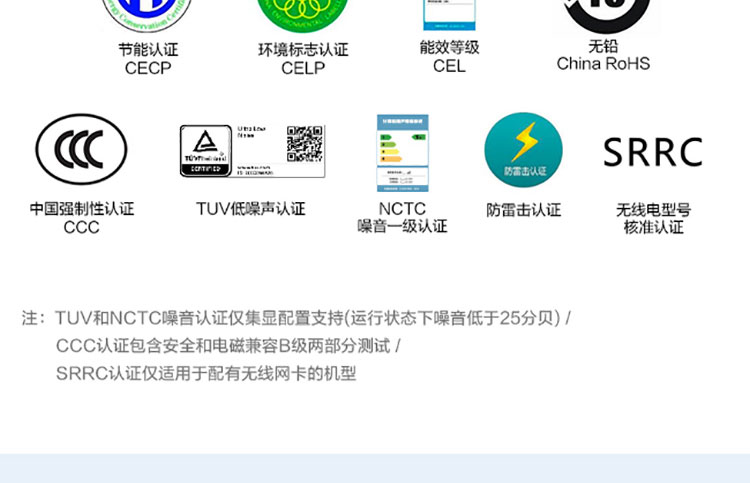Select the 'NCTC 噪音一级认证' caption
The height and width of the screenshot is (483, 750).
[x=402, y=217]
